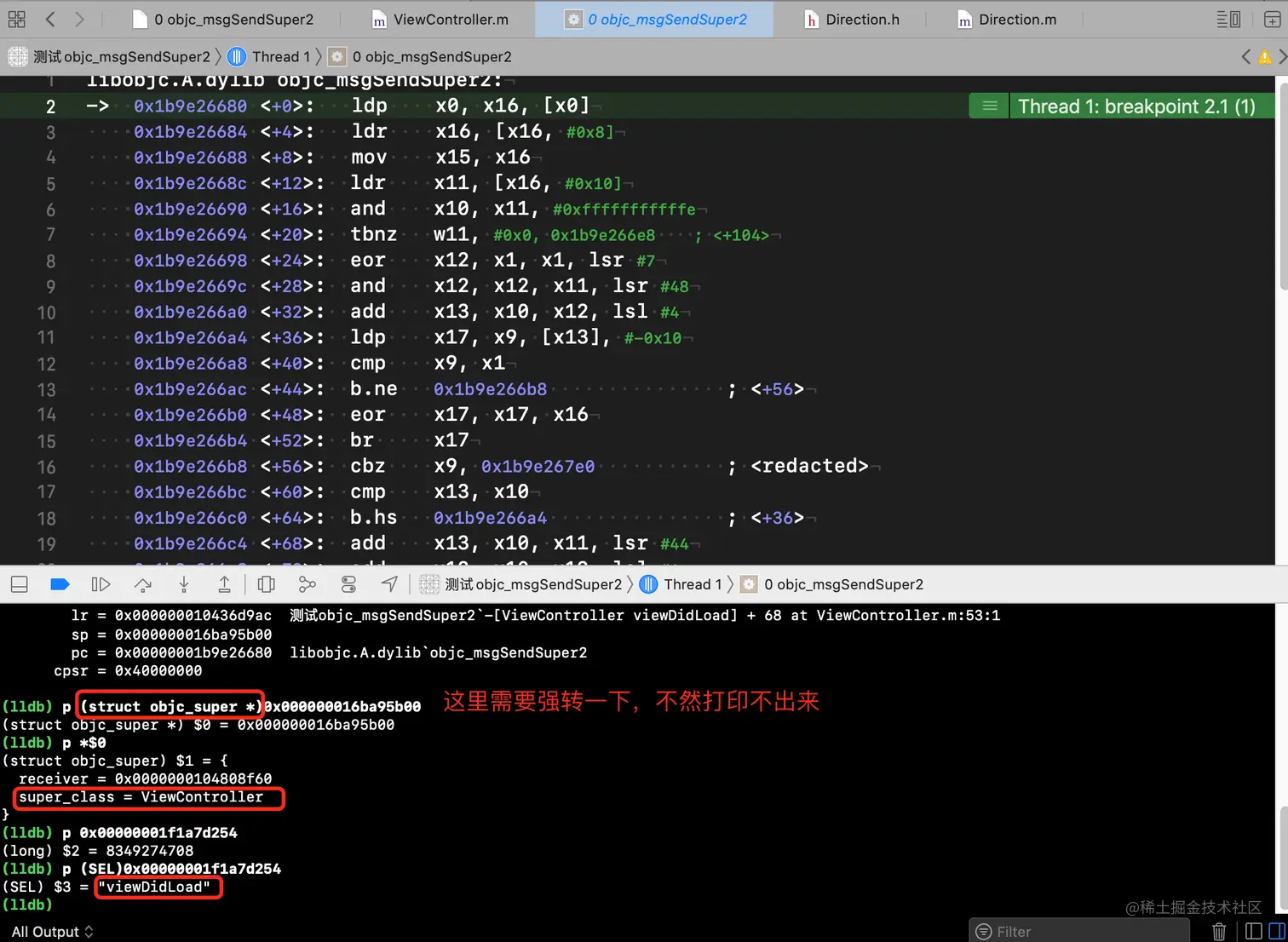Click 'br' instruction on line 15
The width and height of the screenshot is (1288, 942).
362,440
